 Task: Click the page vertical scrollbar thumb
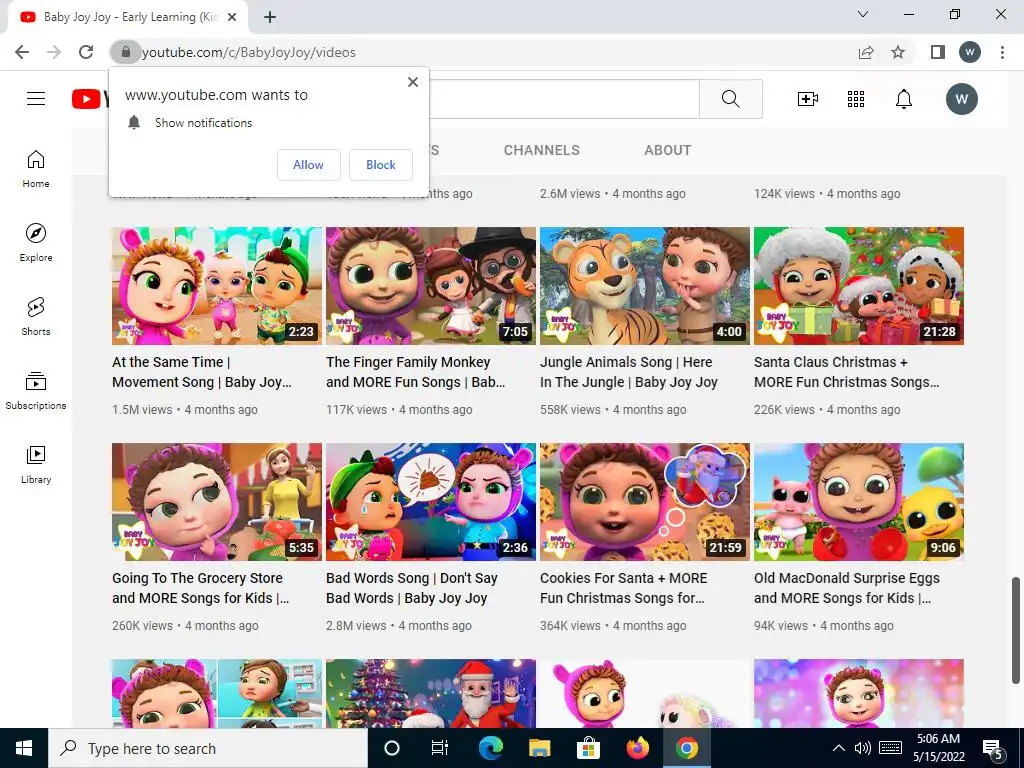1017,630
